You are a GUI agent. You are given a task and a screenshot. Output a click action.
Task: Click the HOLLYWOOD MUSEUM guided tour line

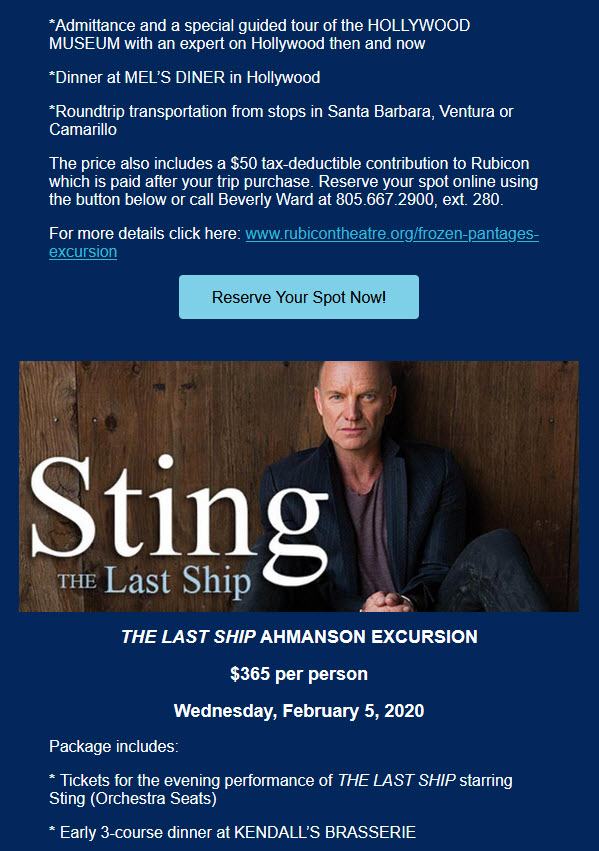pyautogui.click(x=259, y=35)
